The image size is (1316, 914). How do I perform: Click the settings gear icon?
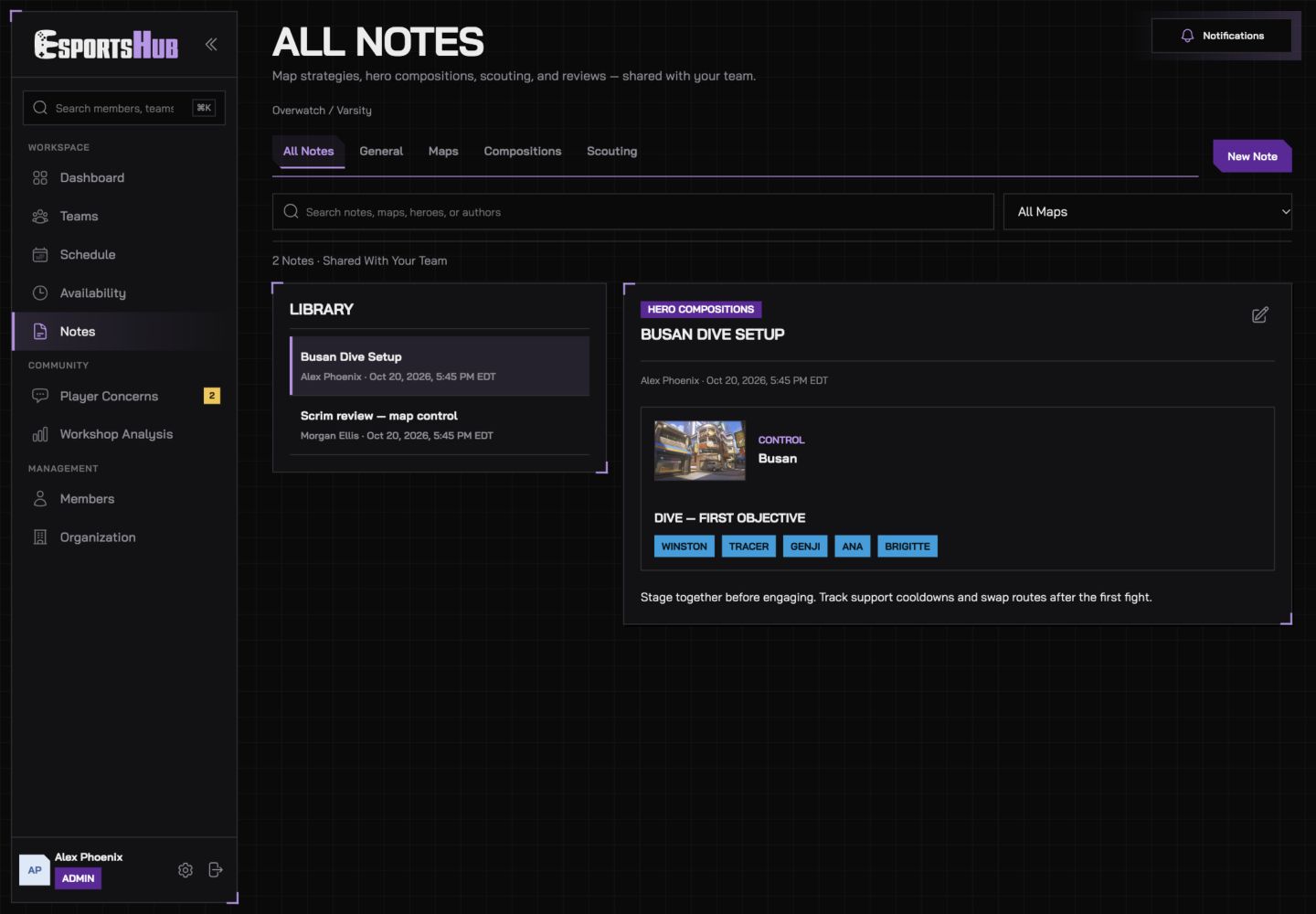pyautogui.click(x=186, y=870)
